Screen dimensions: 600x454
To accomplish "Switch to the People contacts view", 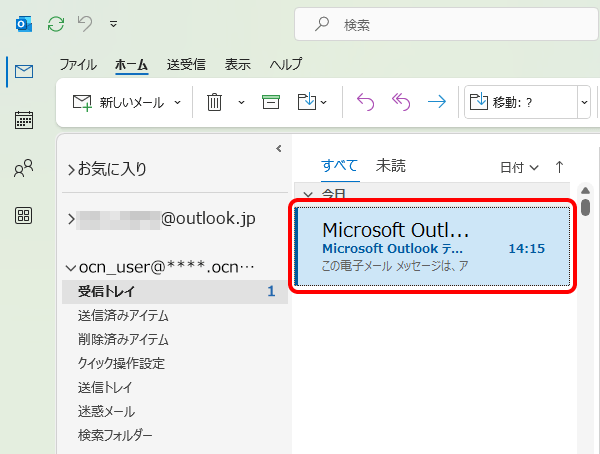I will [24, 169].
